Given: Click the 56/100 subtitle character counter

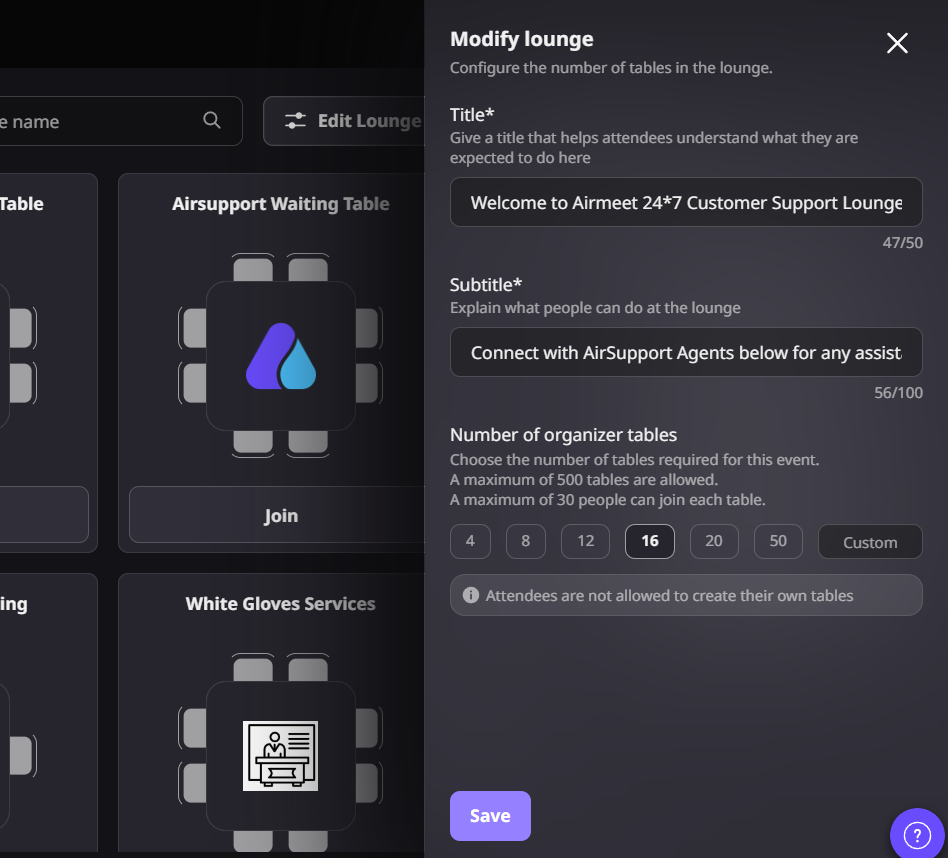Looking at the screenshot, I should click(898, 392).
